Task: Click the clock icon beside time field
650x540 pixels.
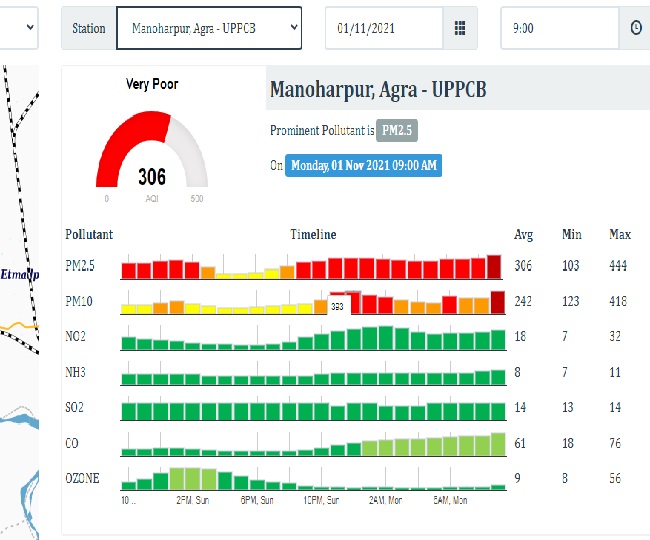Action: [x=635, y=29]
